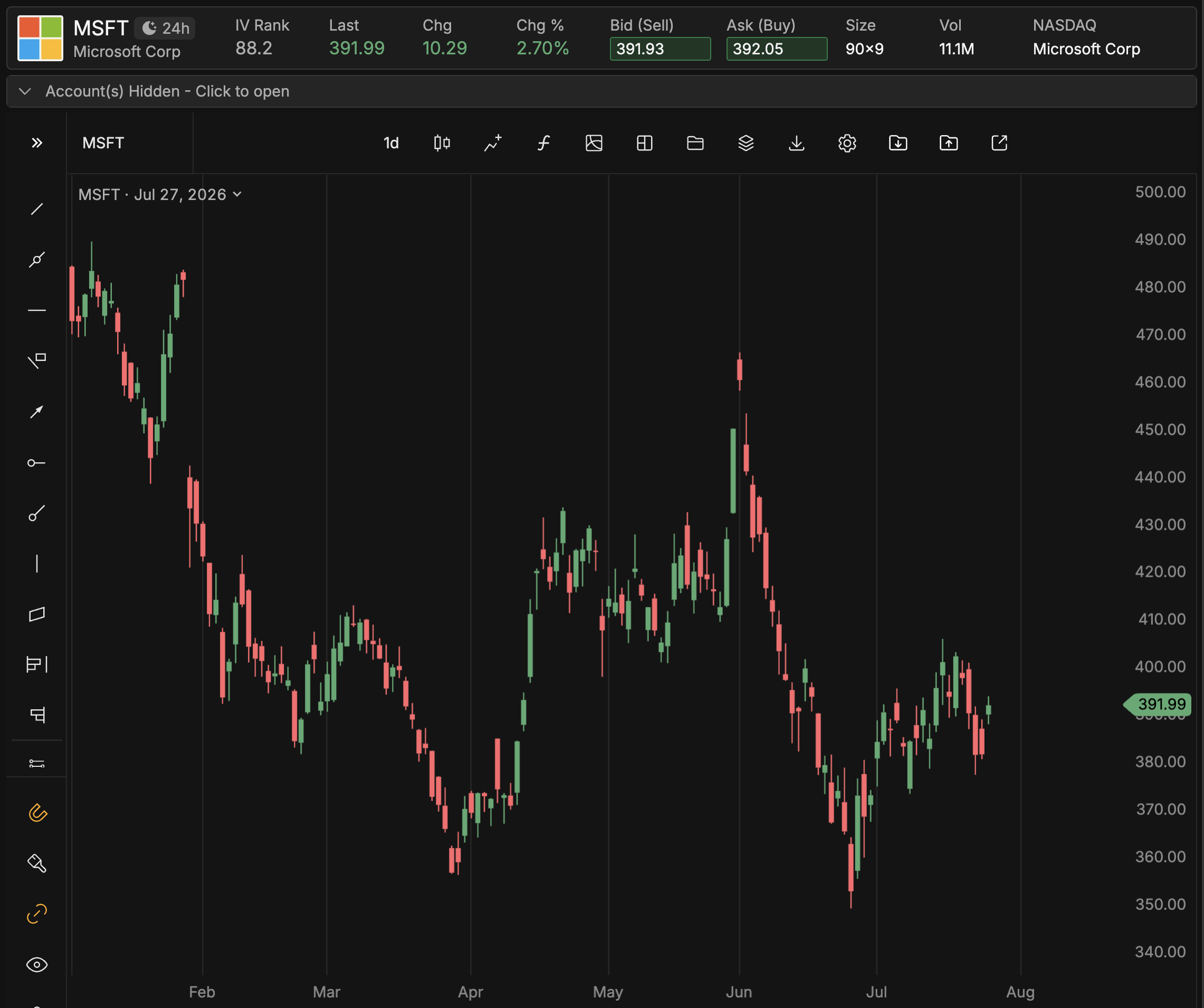Open the drawing objects list settings icon
Viewport: 1204px width, 1008px height.
coord(37,763)
